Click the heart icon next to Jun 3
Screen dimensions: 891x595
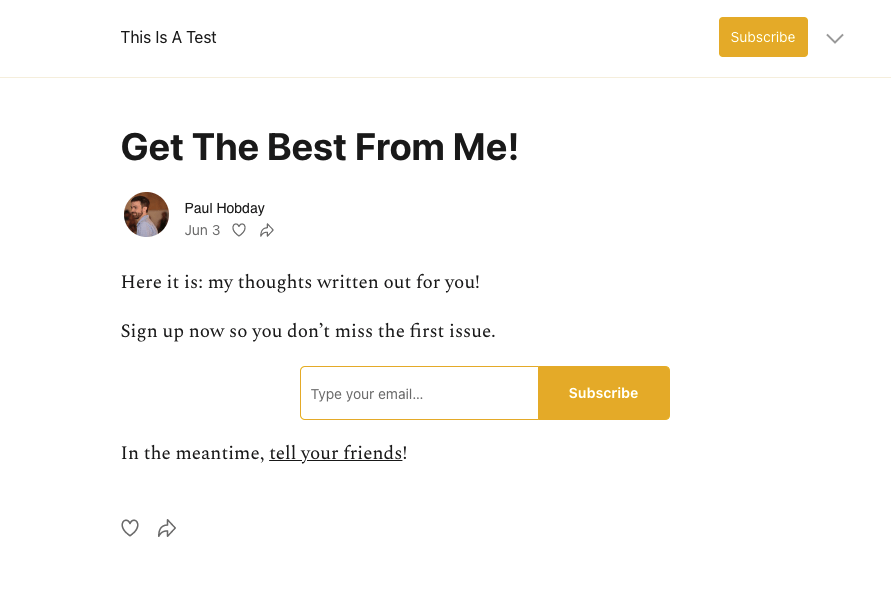(239, 230)
